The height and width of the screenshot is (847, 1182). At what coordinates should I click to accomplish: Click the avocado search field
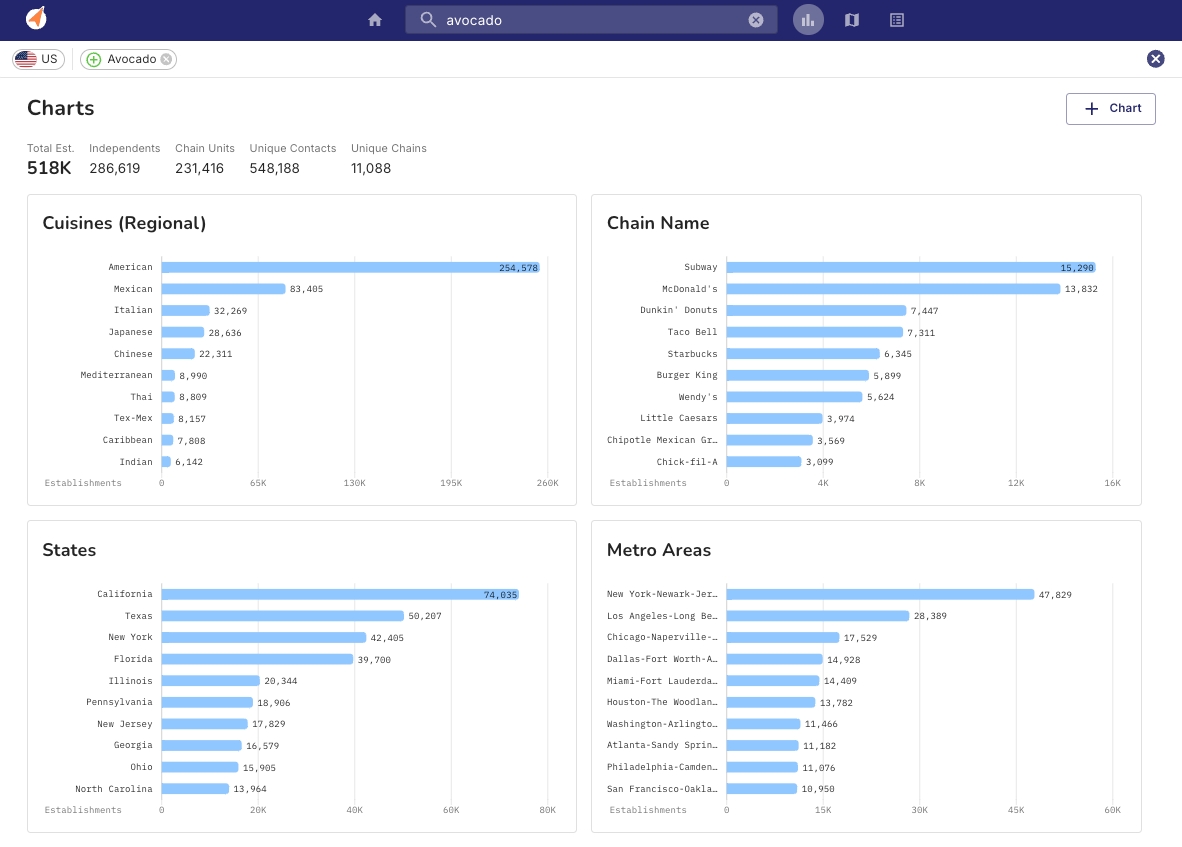(x=591, y=20)
